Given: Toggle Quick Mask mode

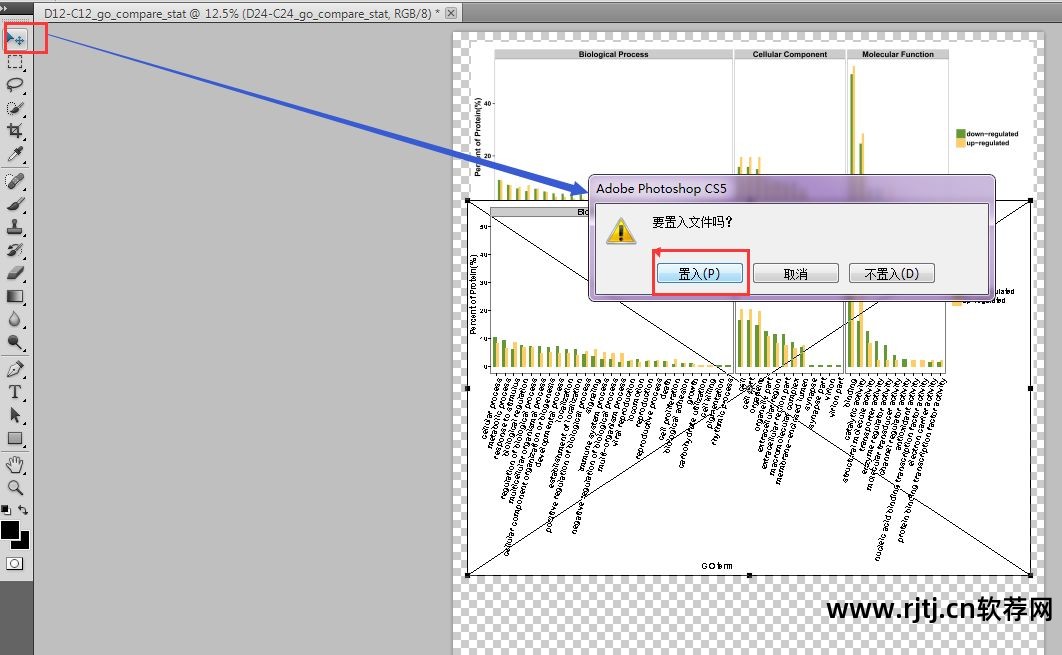Looking at the screenshot, I should pos(15,564).
